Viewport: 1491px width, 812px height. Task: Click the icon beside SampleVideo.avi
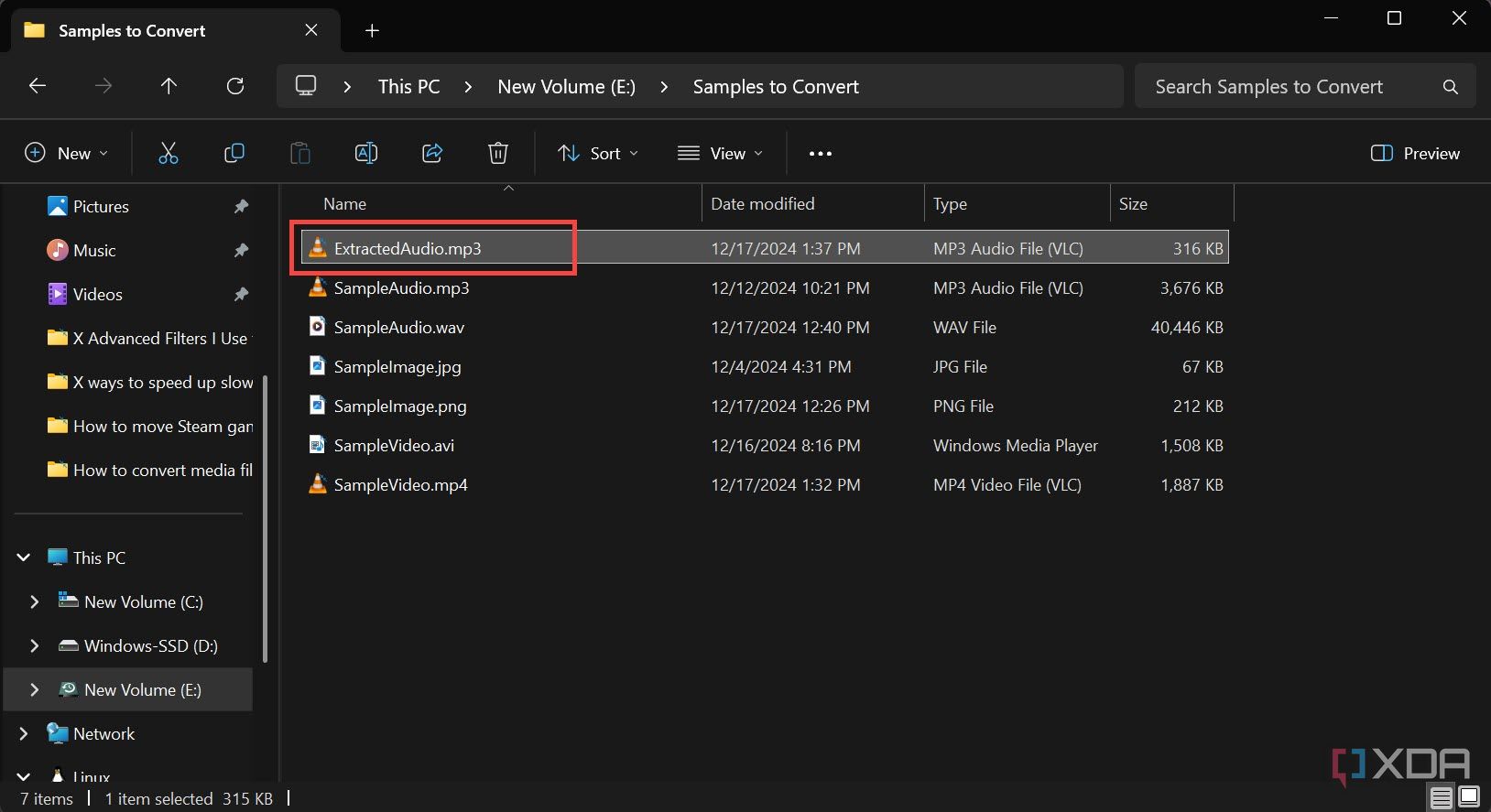coord(317,445)
